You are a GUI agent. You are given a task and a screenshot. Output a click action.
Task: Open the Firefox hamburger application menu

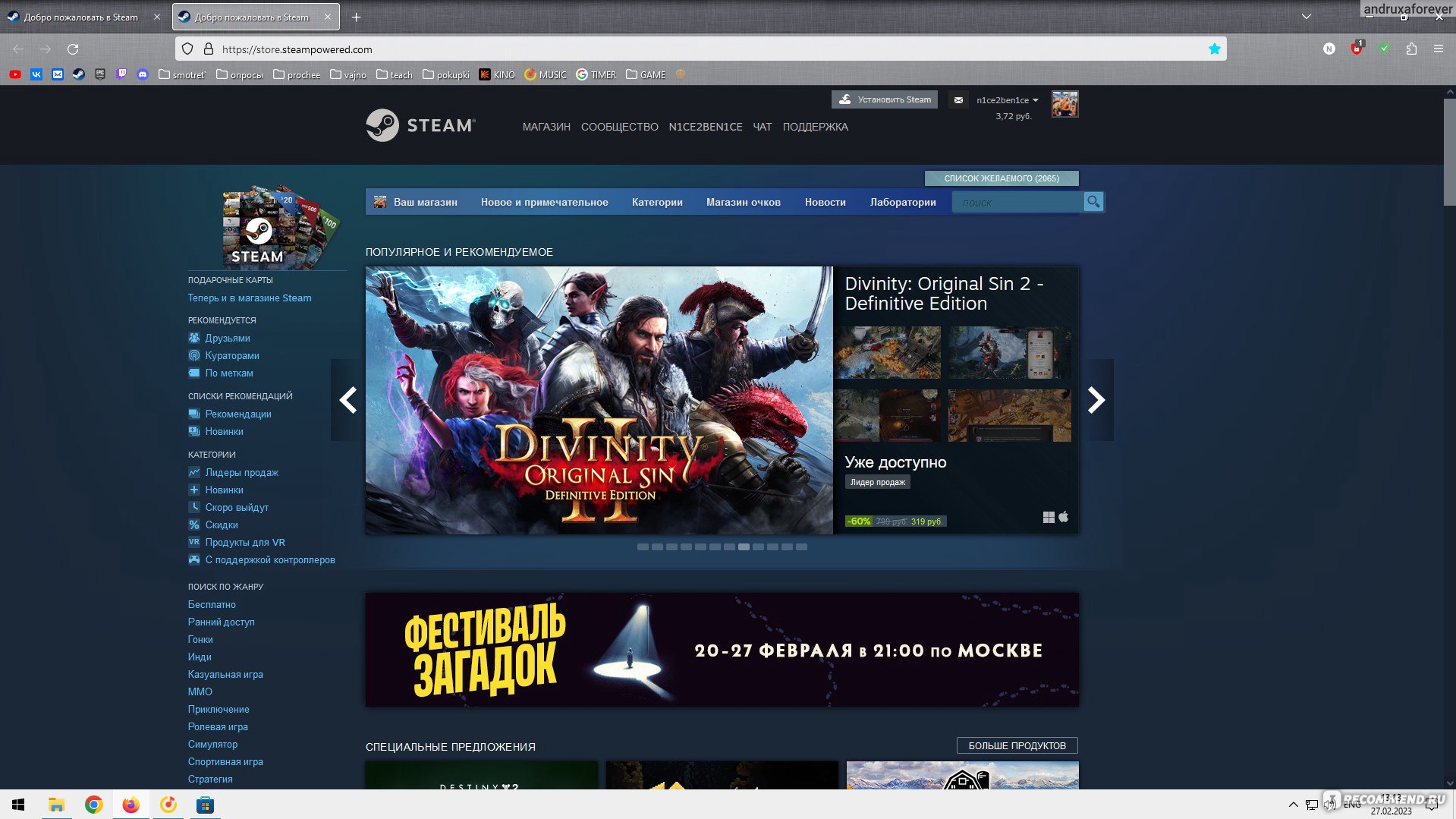click(1439, 49)
